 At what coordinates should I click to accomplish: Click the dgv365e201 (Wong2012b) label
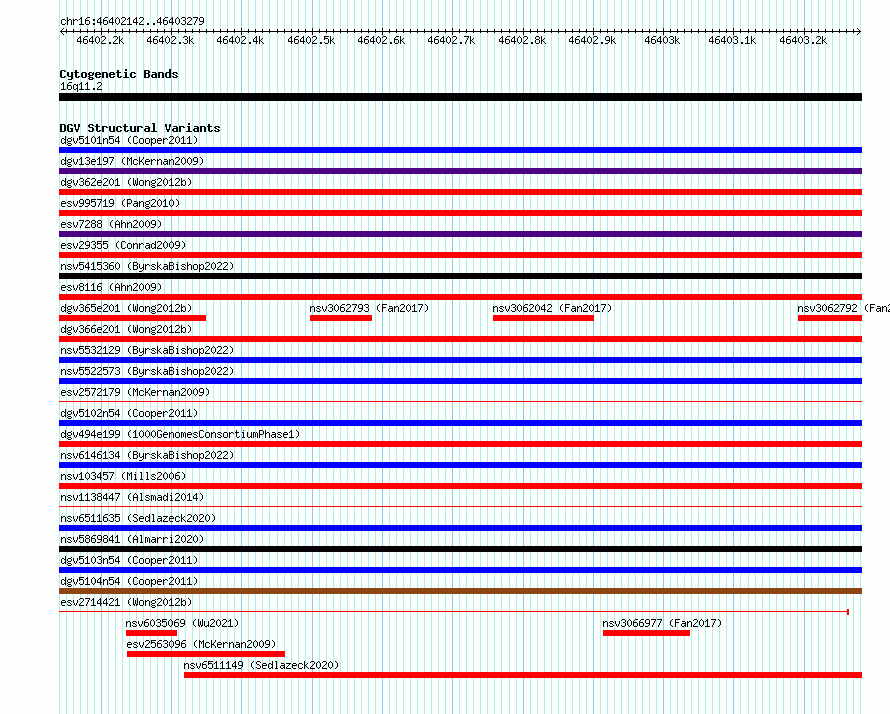(x=126, y=308)
